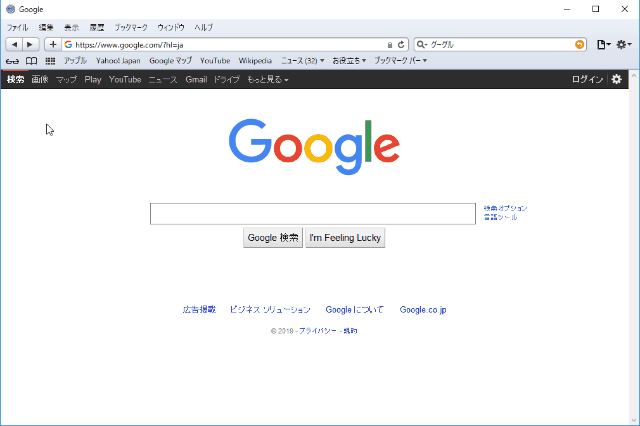Click the Google search text box

pyautogui.click(x=313, y=214)
